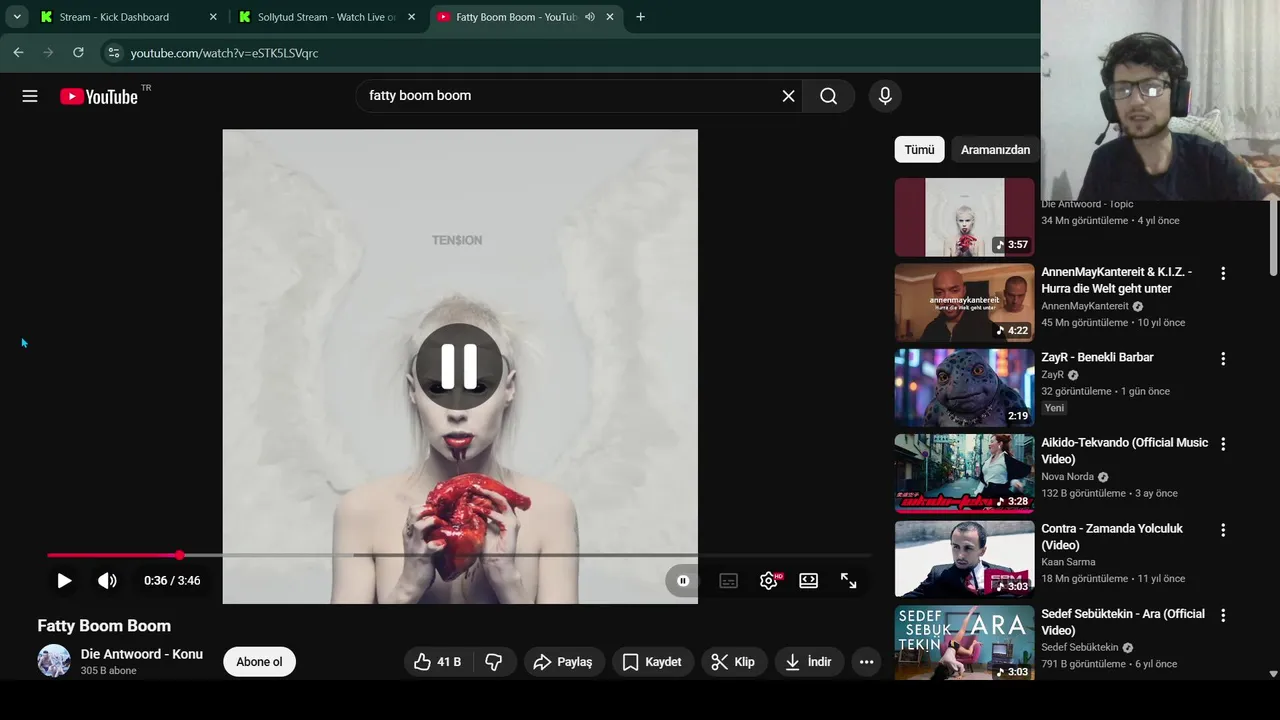This screenshot has width=1280, height=720.
Task: Open ZayR Benekli Barbar thumbnail
Action: 964,388
